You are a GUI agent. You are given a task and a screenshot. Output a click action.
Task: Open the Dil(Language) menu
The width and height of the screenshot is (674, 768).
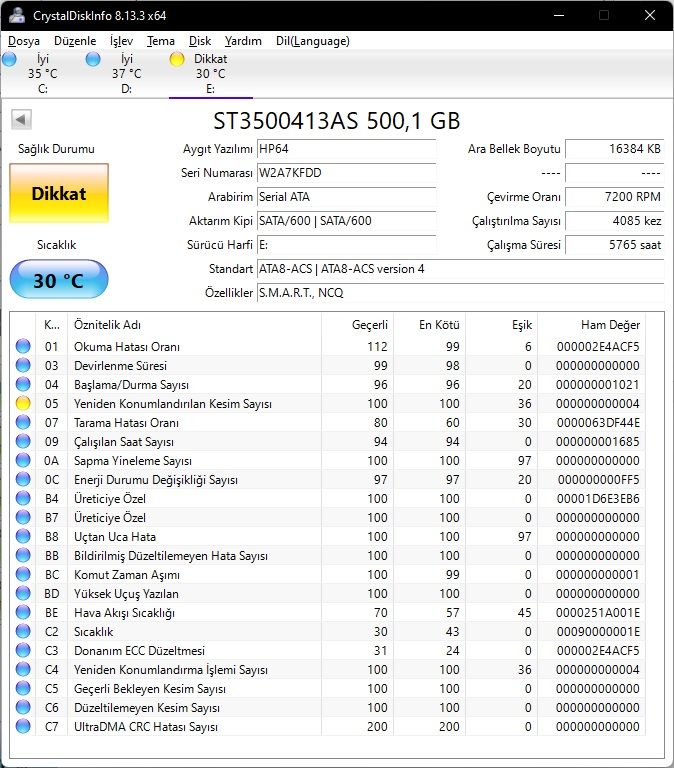coord(313,41)
